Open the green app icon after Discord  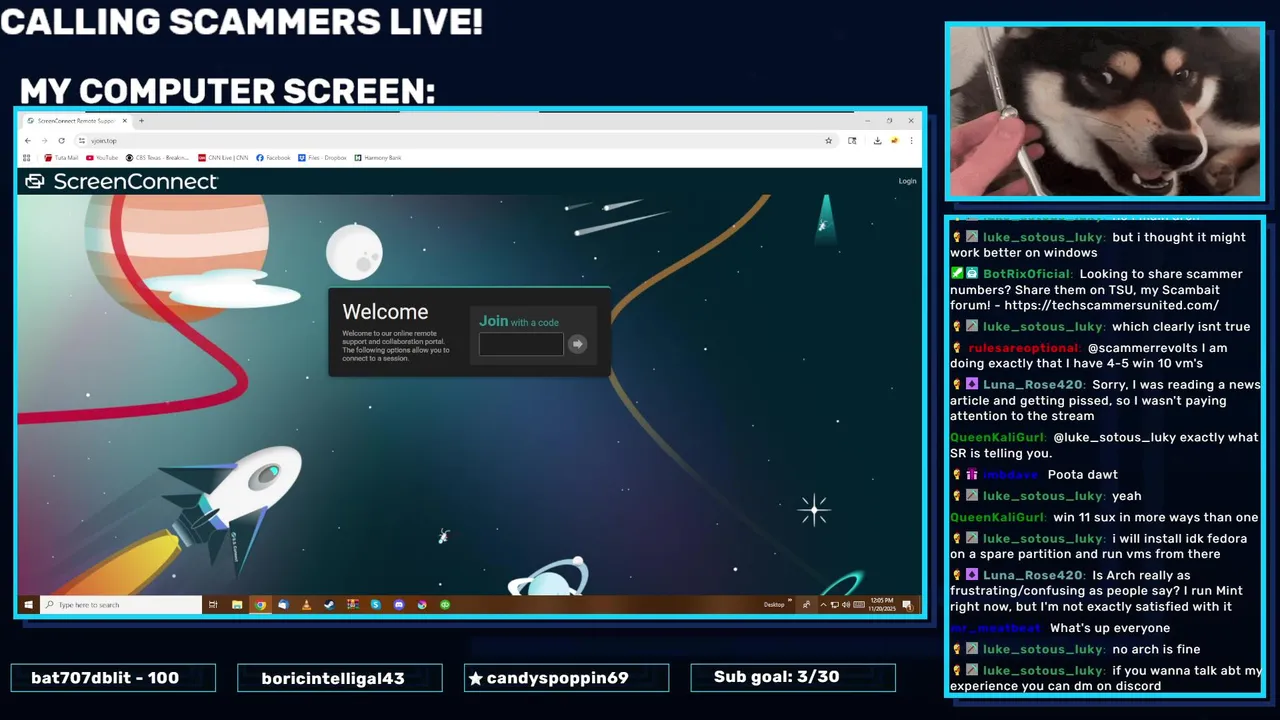click(445, 605)
